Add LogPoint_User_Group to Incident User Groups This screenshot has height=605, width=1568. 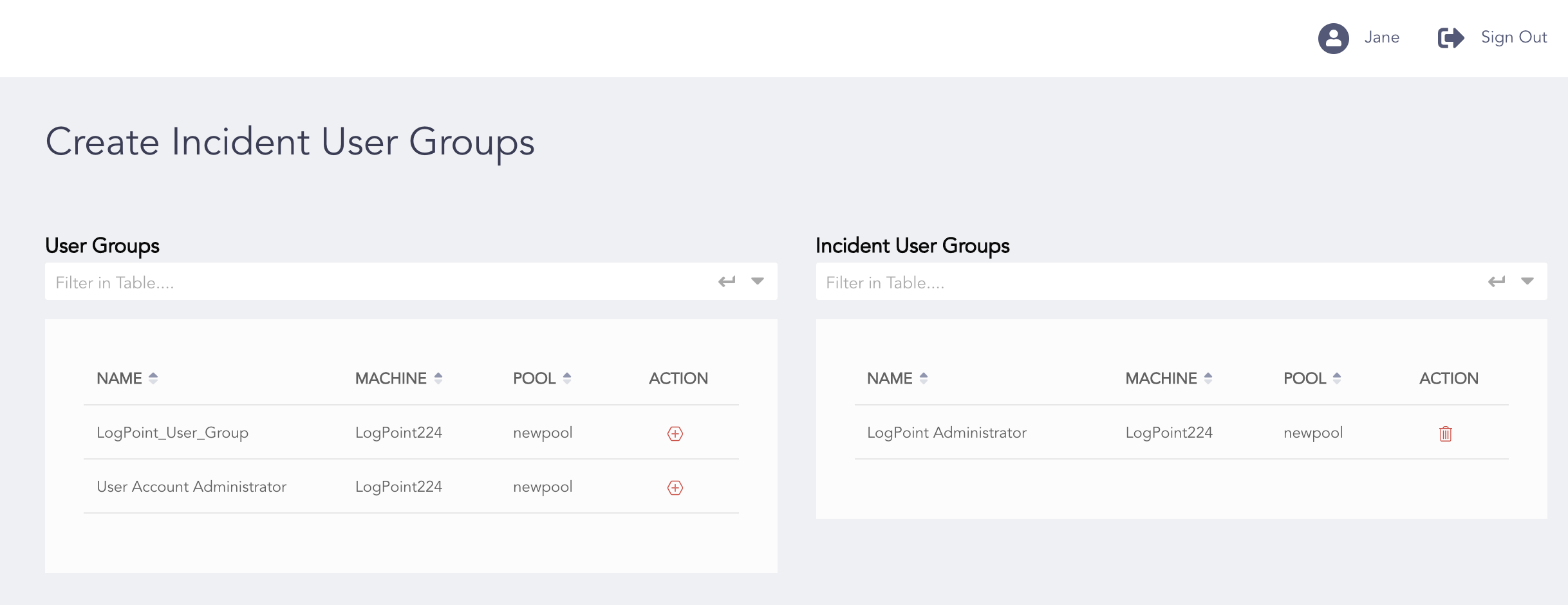point(675,433)
